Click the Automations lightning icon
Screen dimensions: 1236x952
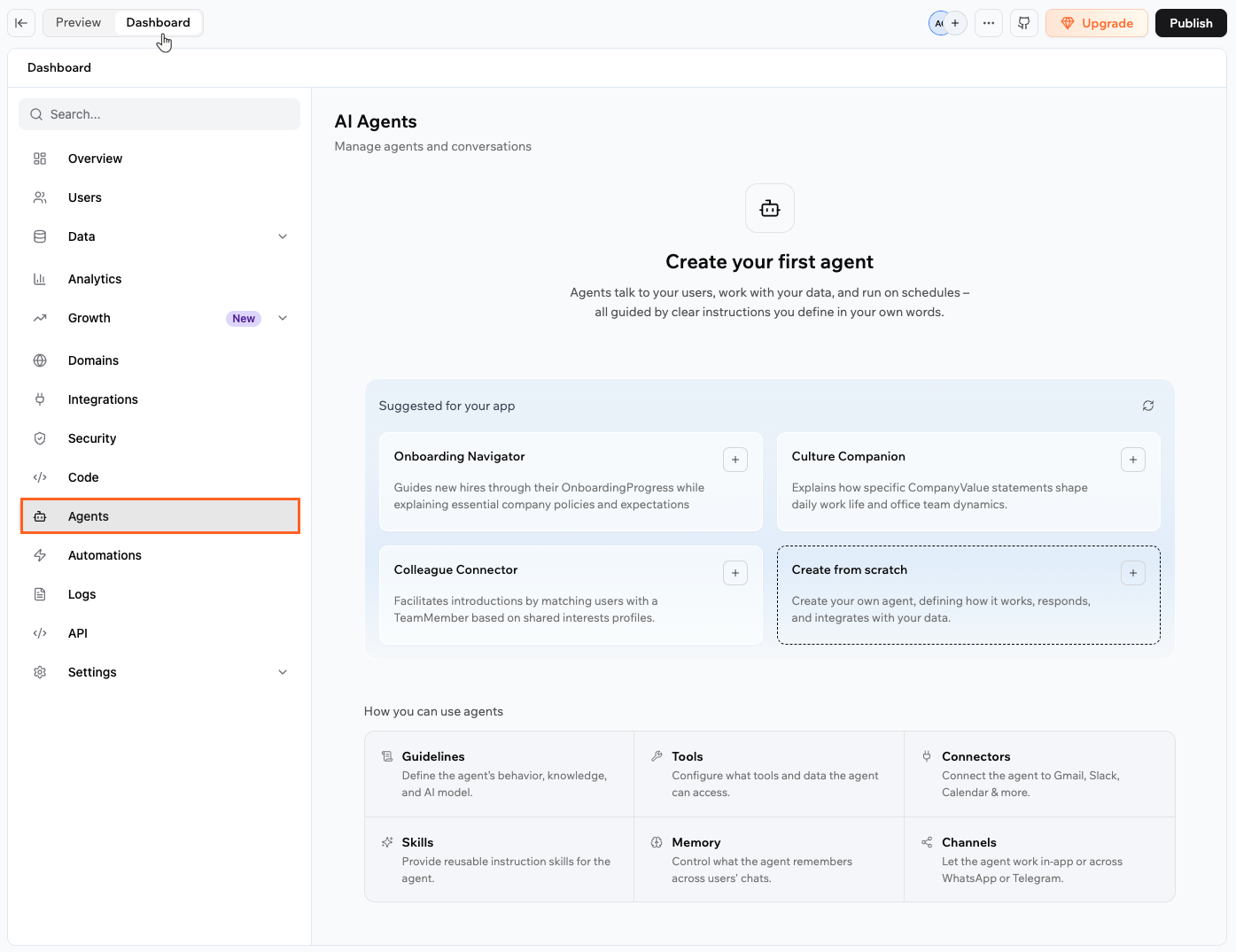point(40,555)
